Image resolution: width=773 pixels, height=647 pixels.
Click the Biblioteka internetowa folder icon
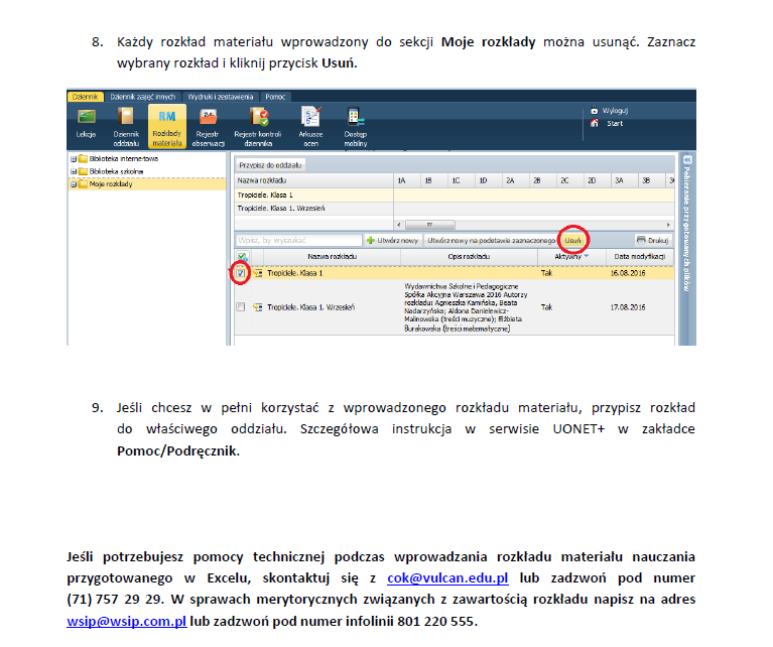click(x=83, y=159)
